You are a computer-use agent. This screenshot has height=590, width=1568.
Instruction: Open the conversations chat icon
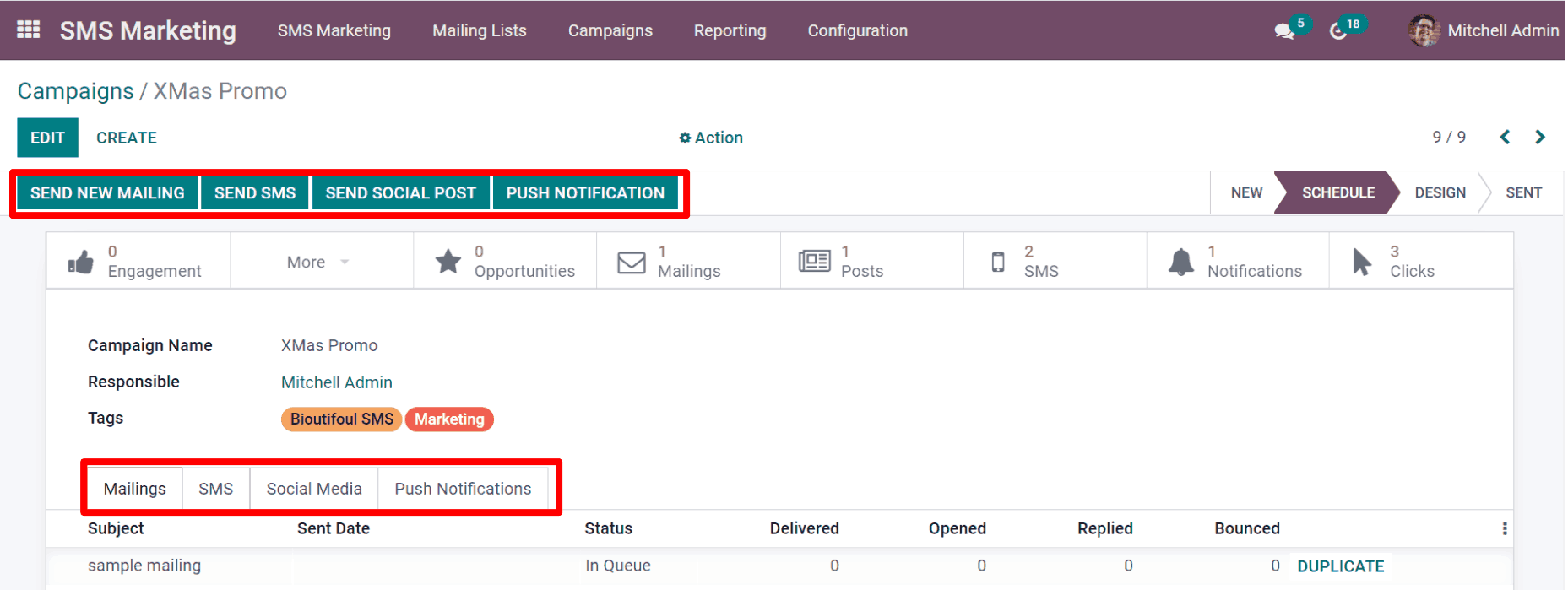pos(1283,31)
